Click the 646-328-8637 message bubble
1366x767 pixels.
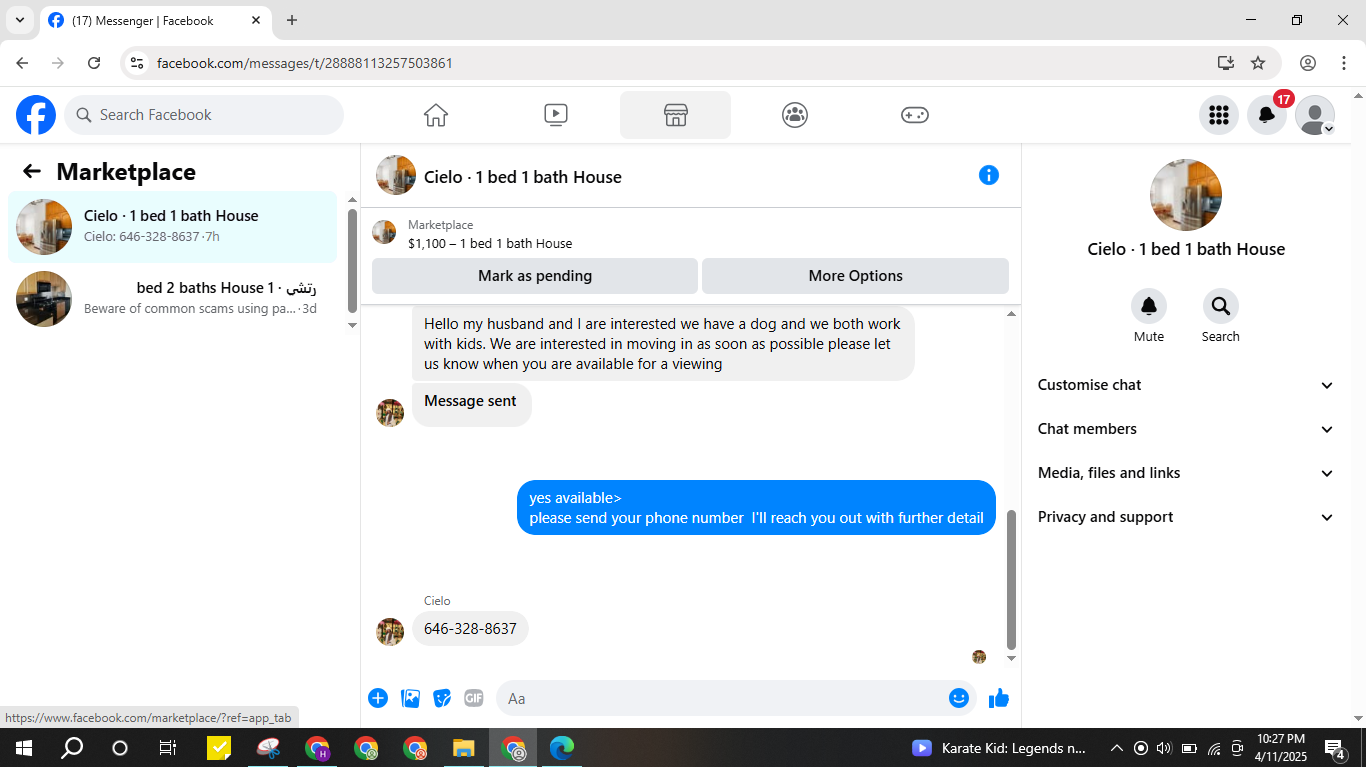pos(470,629)
